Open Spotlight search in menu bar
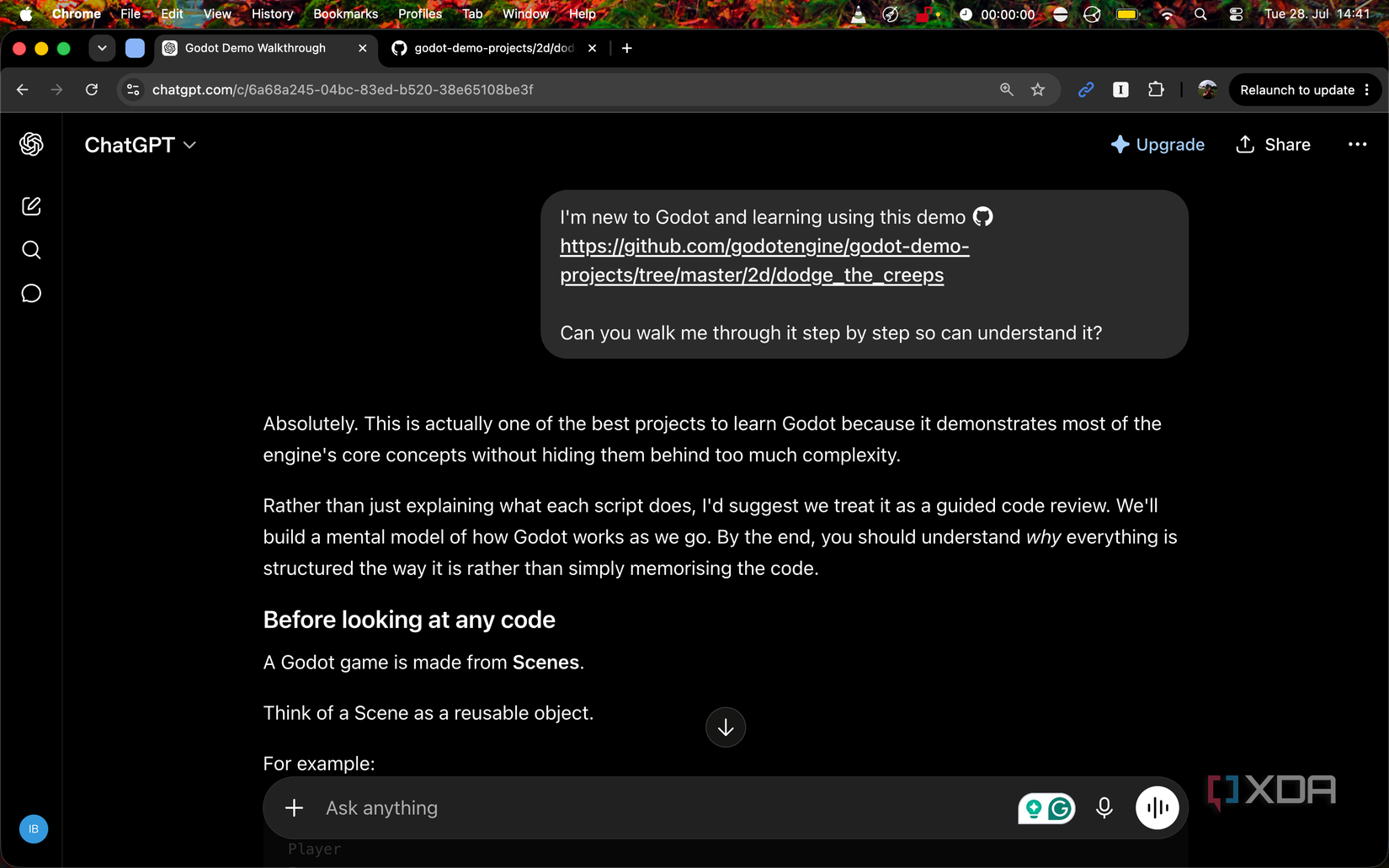 1200,14
